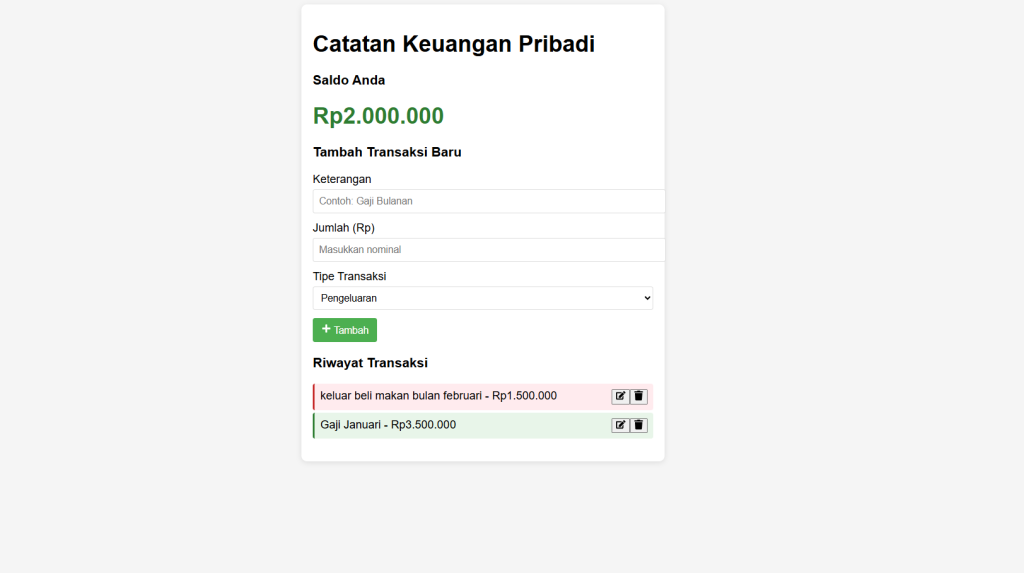Select the green Gaji Januari row text
The image size is (1024, 573).
(x=388, y=425)
